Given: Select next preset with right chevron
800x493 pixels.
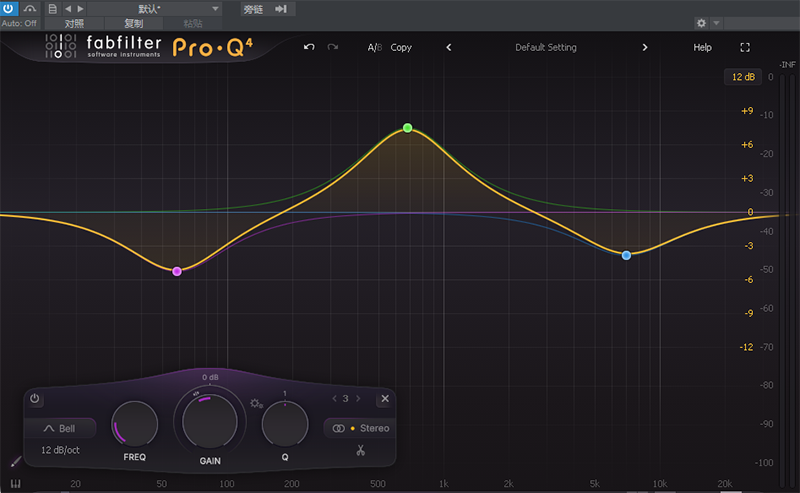Looking at the screenshot, I should click(645, 47).
